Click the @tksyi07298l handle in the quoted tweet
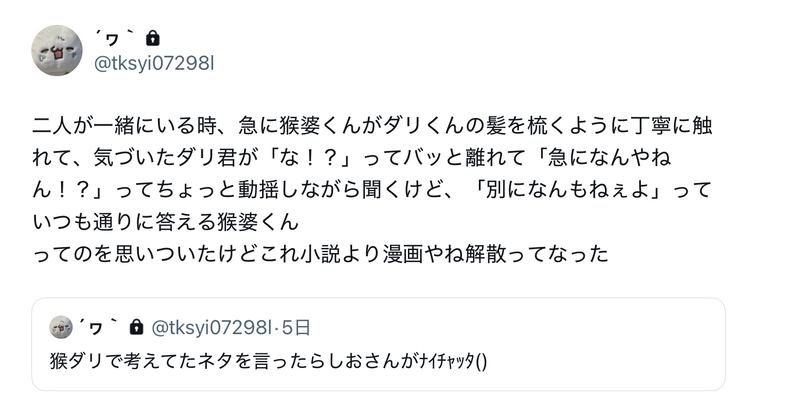 [x=213, y=326]
